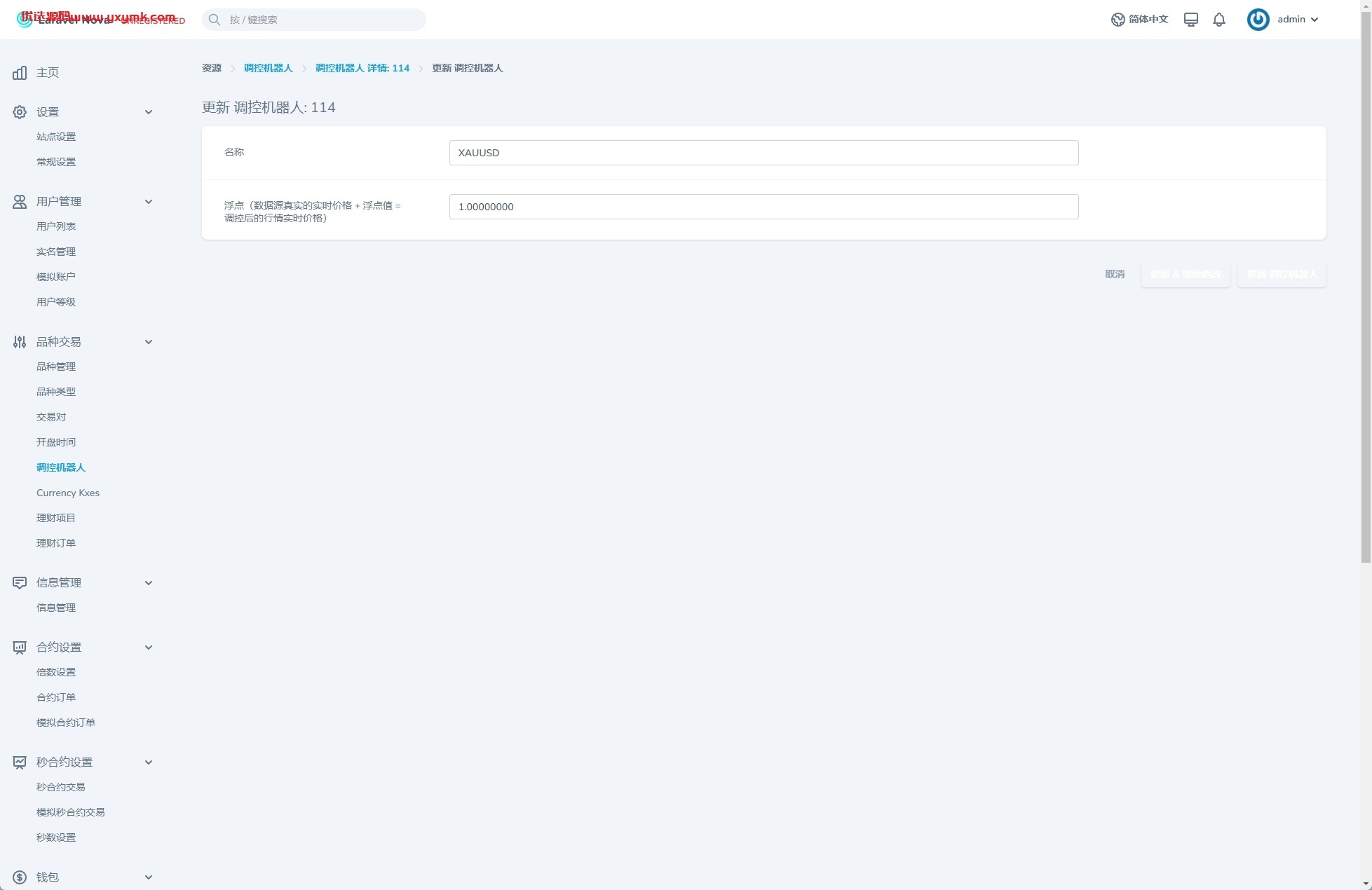Open the notifications bell icon
This screenshot has height=890, width=1372.
click(x=1219, y=20)
